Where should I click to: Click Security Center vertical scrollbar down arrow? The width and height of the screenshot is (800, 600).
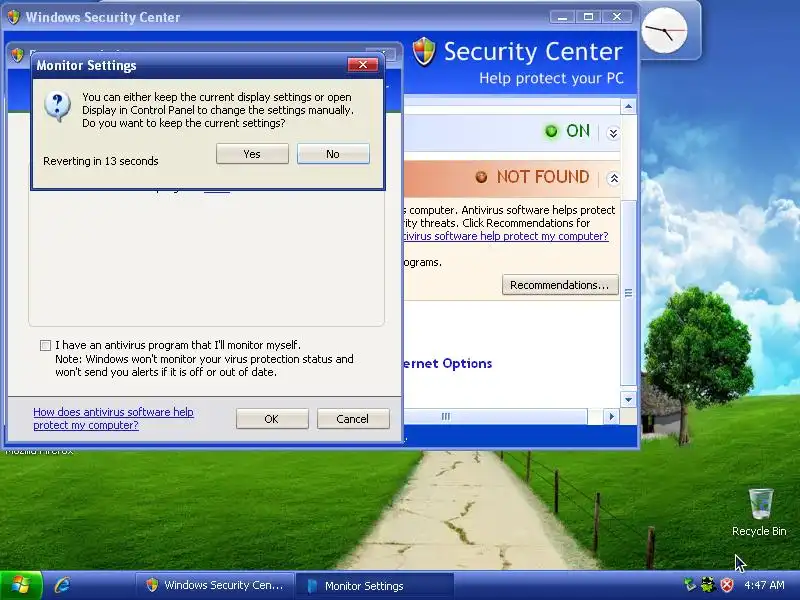point(629,399)
